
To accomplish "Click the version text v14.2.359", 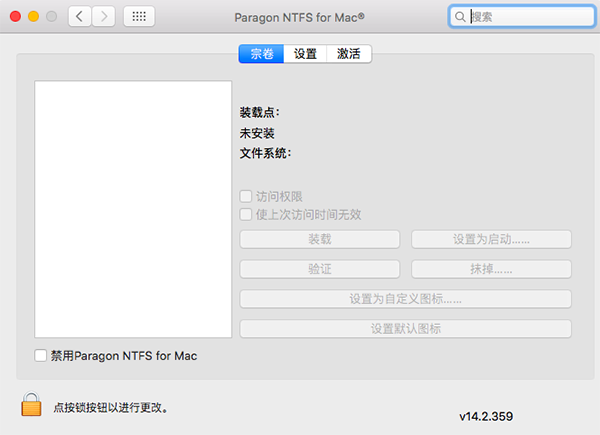I will [x=486, y=416].
